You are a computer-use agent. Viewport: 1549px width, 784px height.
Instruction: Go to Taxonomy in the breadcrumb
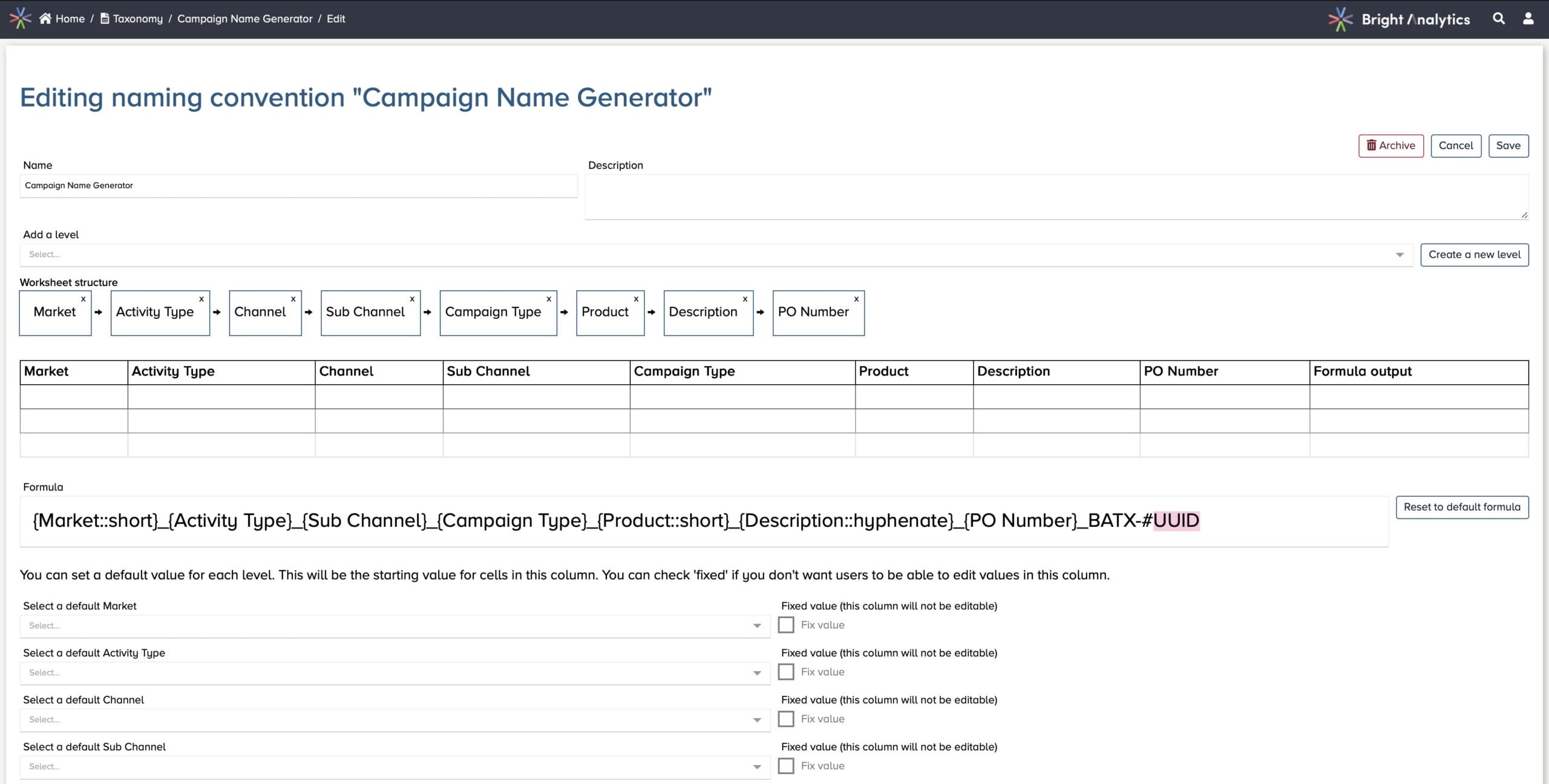[x=137, y=19]
